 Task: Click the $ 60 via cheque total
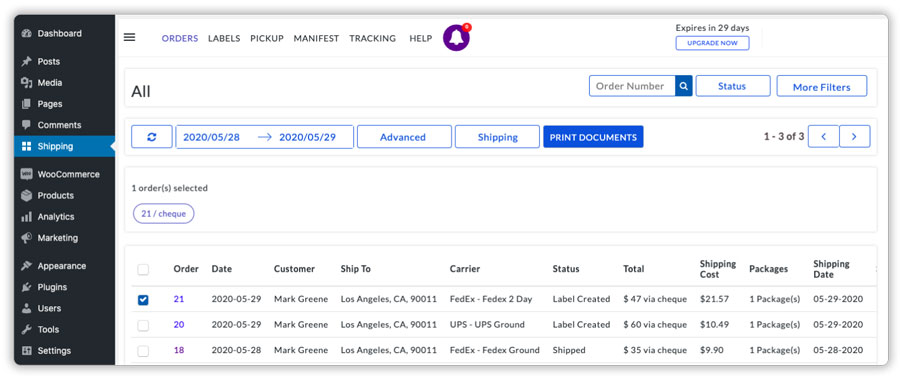pyautogui.click(x=655, y=324)
